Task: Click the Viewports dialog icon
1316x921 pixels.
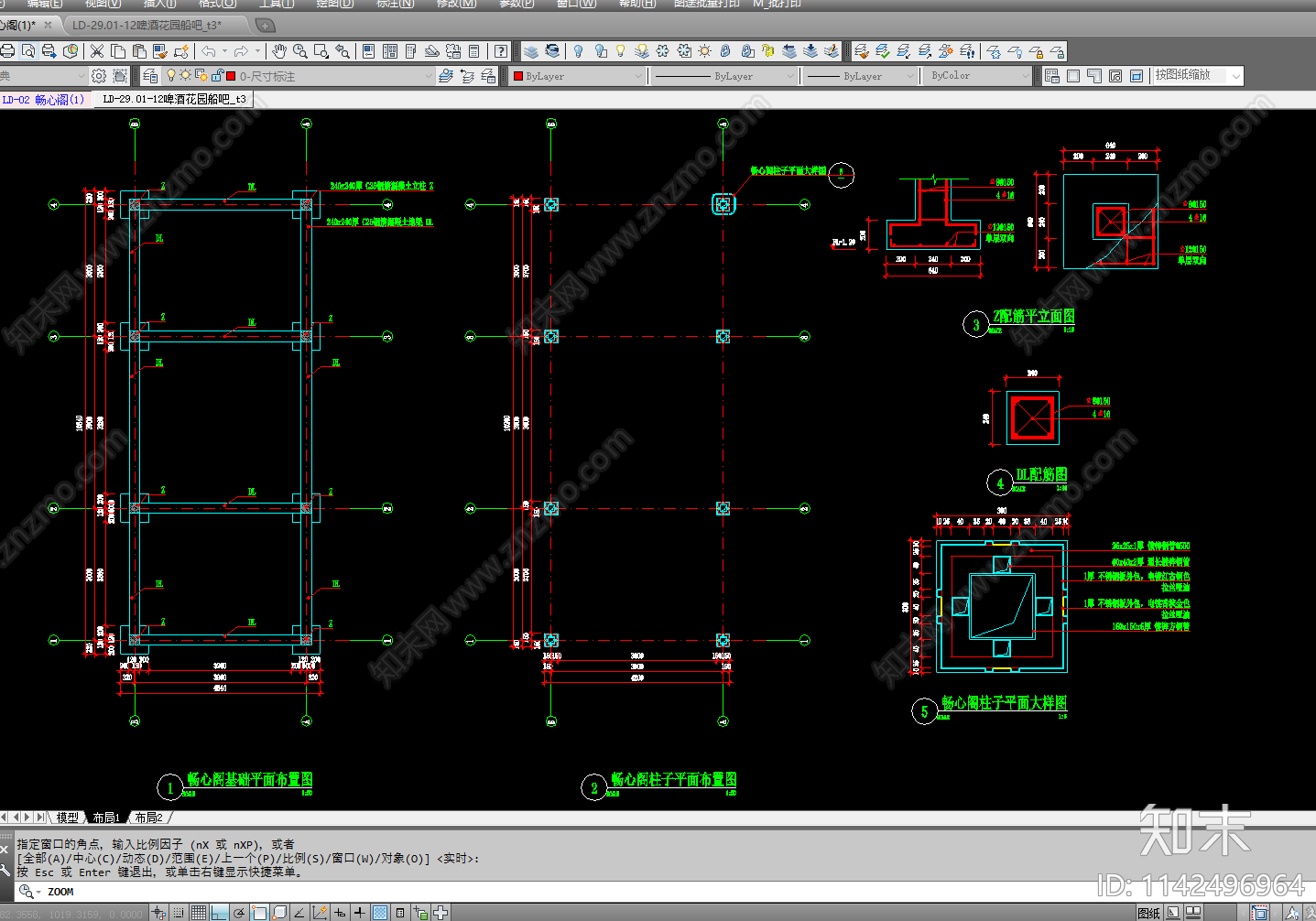Action: 1051,76
